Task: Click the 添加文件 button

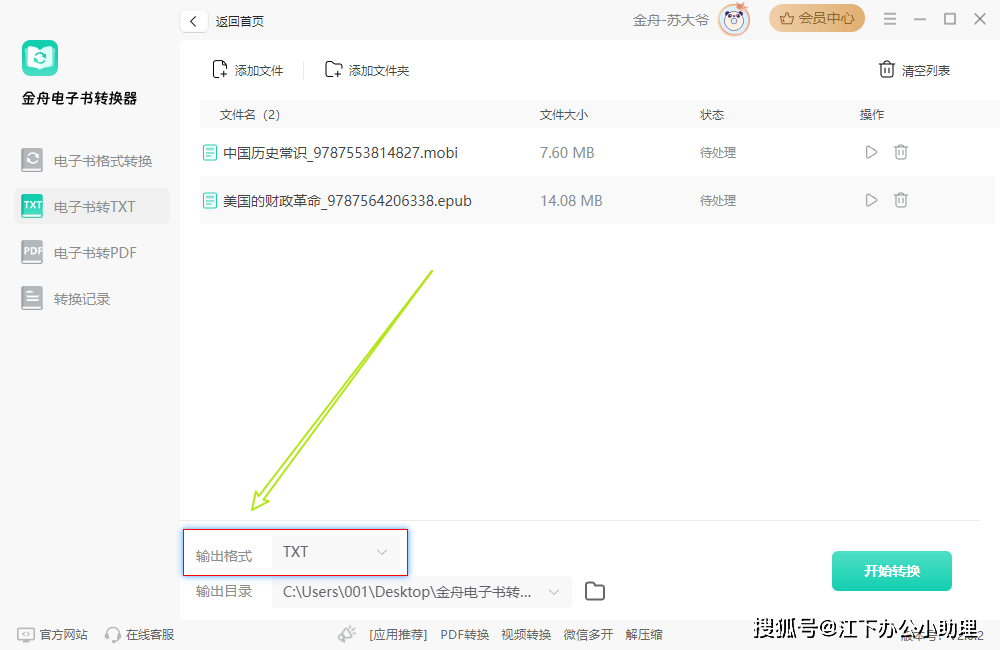Action: 247,70
